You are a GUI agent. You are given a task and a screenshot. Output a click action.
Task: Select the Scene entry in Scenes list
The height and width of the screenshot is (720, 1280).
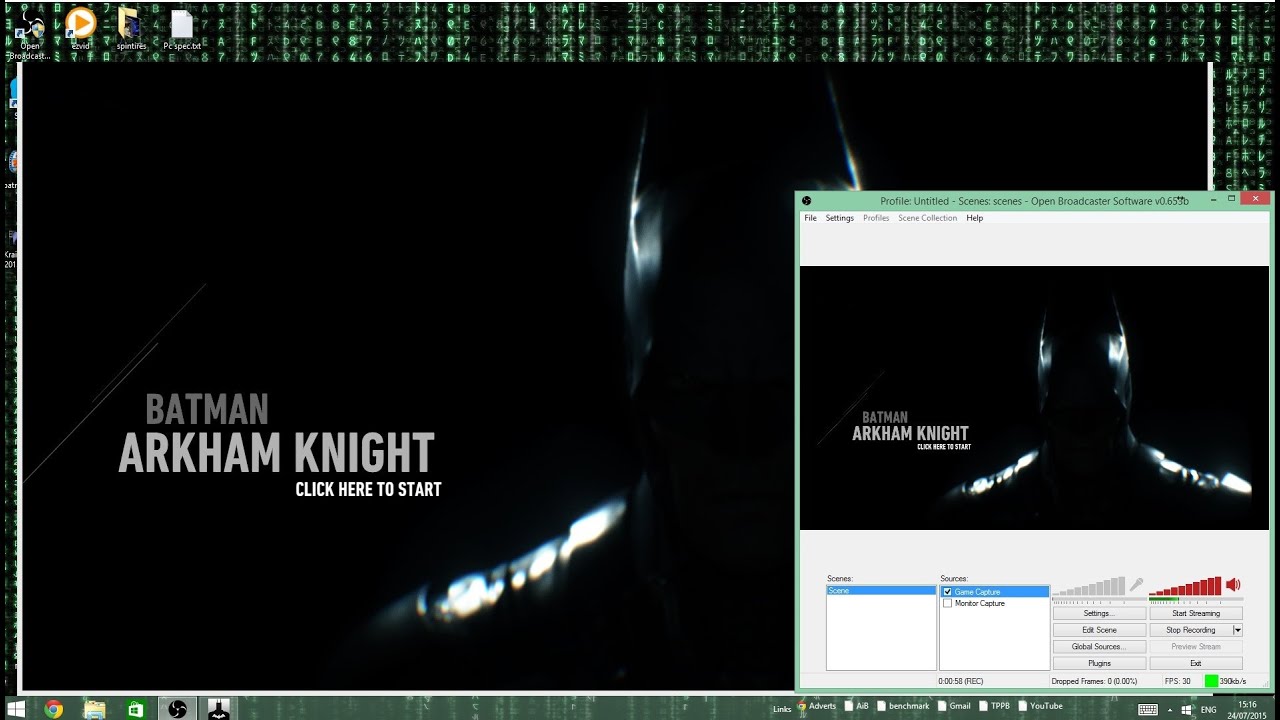(x=881, y=591)
